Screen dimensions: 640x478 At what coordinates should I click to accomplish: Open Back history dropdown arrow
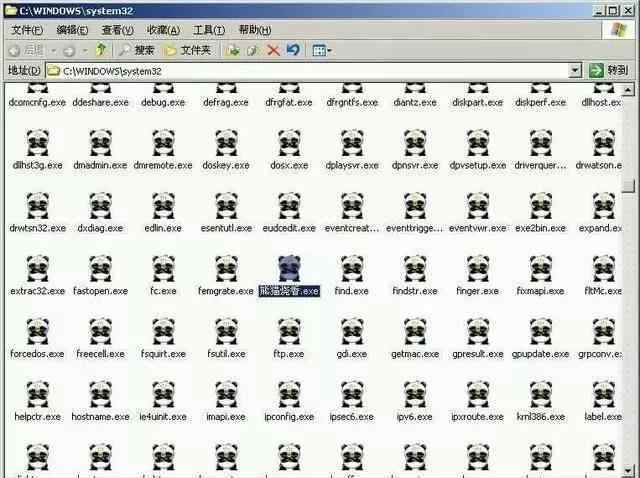[x=53, y=51]
